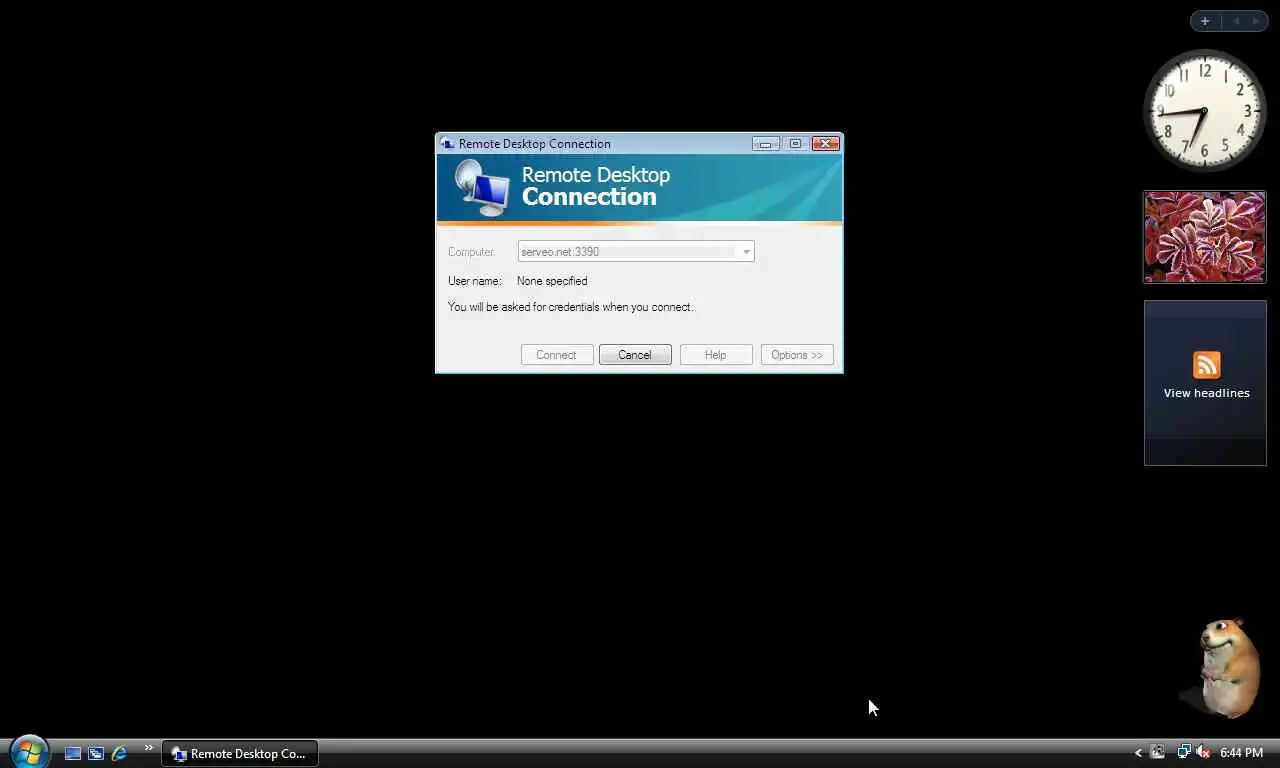Open the Computer address dropdown arrow
1280x768 pixels.
click(746, 252)
